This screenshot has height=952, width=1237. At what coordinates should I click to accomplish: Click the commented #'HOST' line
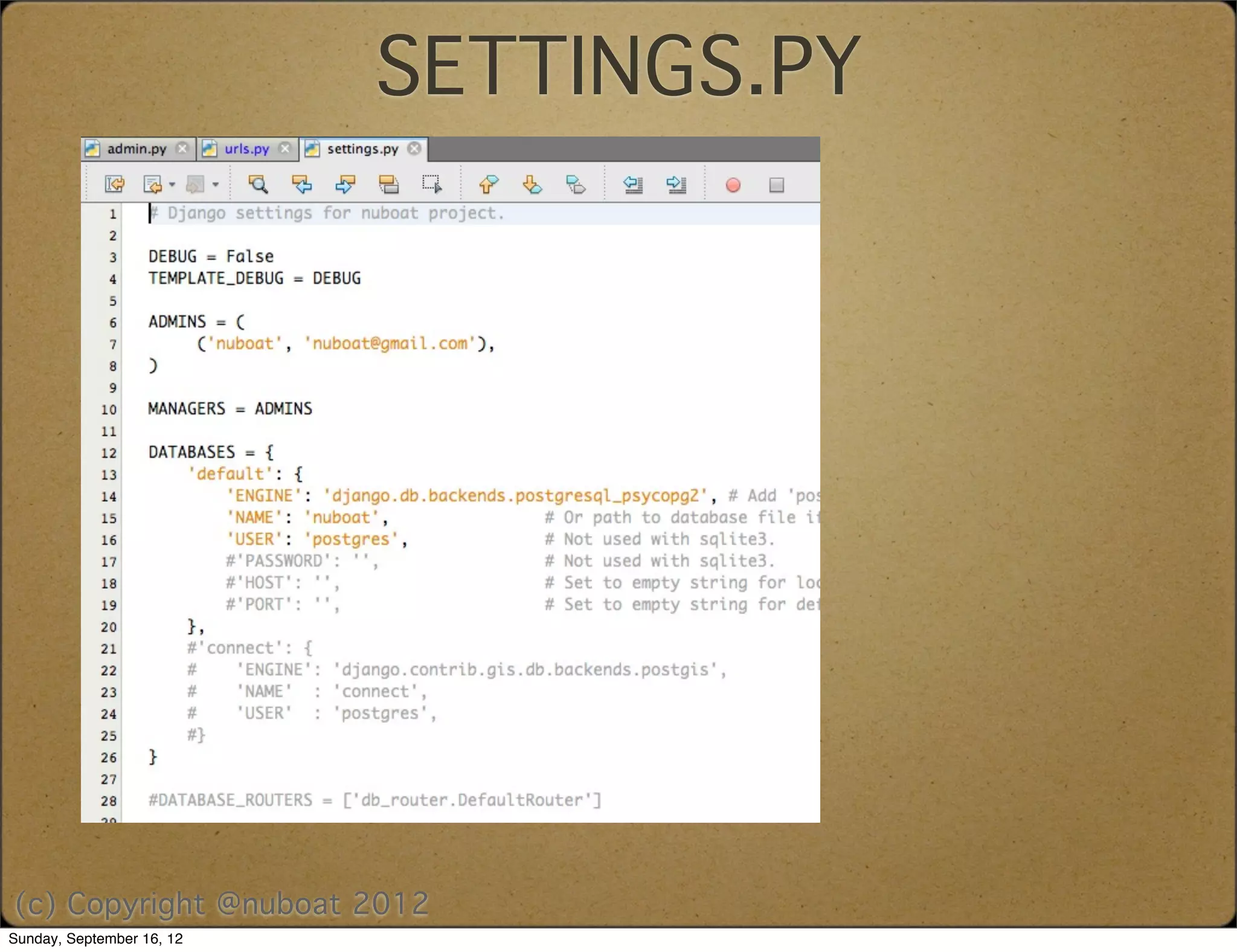[283, 582]
